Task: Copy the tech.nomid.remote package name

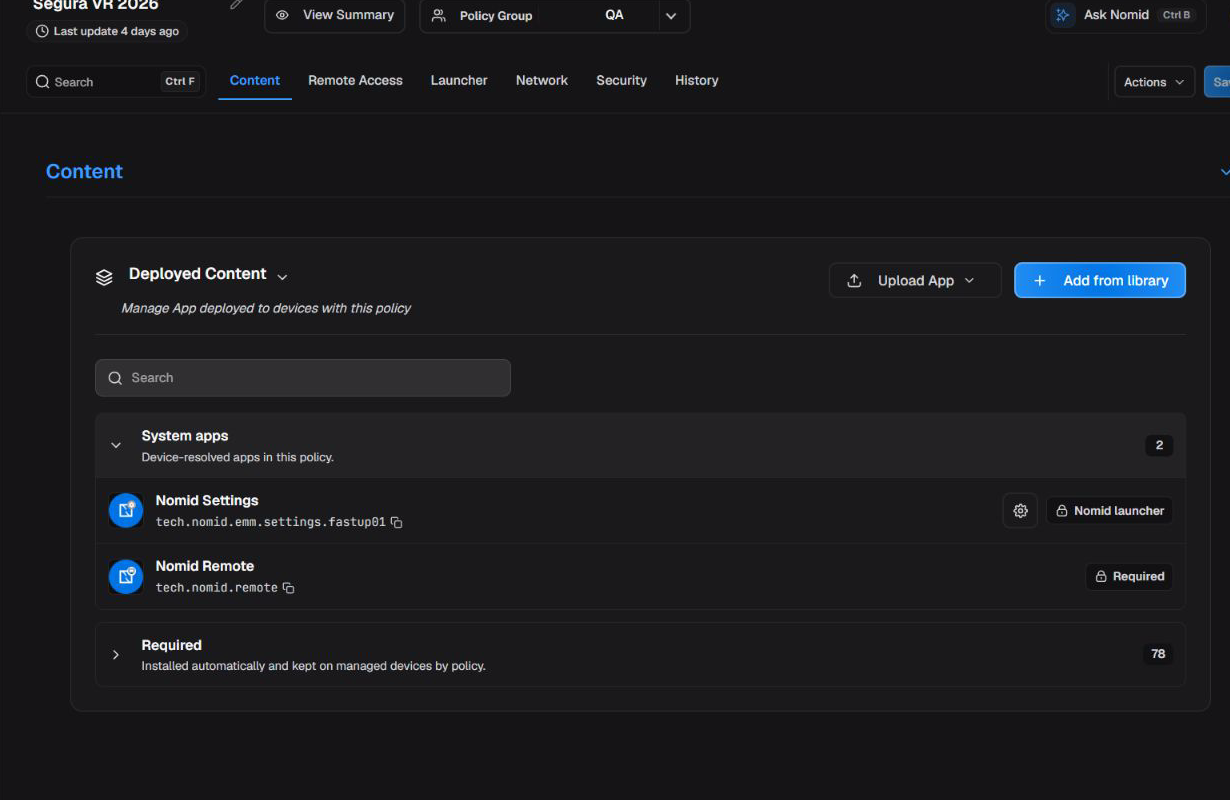Action: [x=289, y=588]
